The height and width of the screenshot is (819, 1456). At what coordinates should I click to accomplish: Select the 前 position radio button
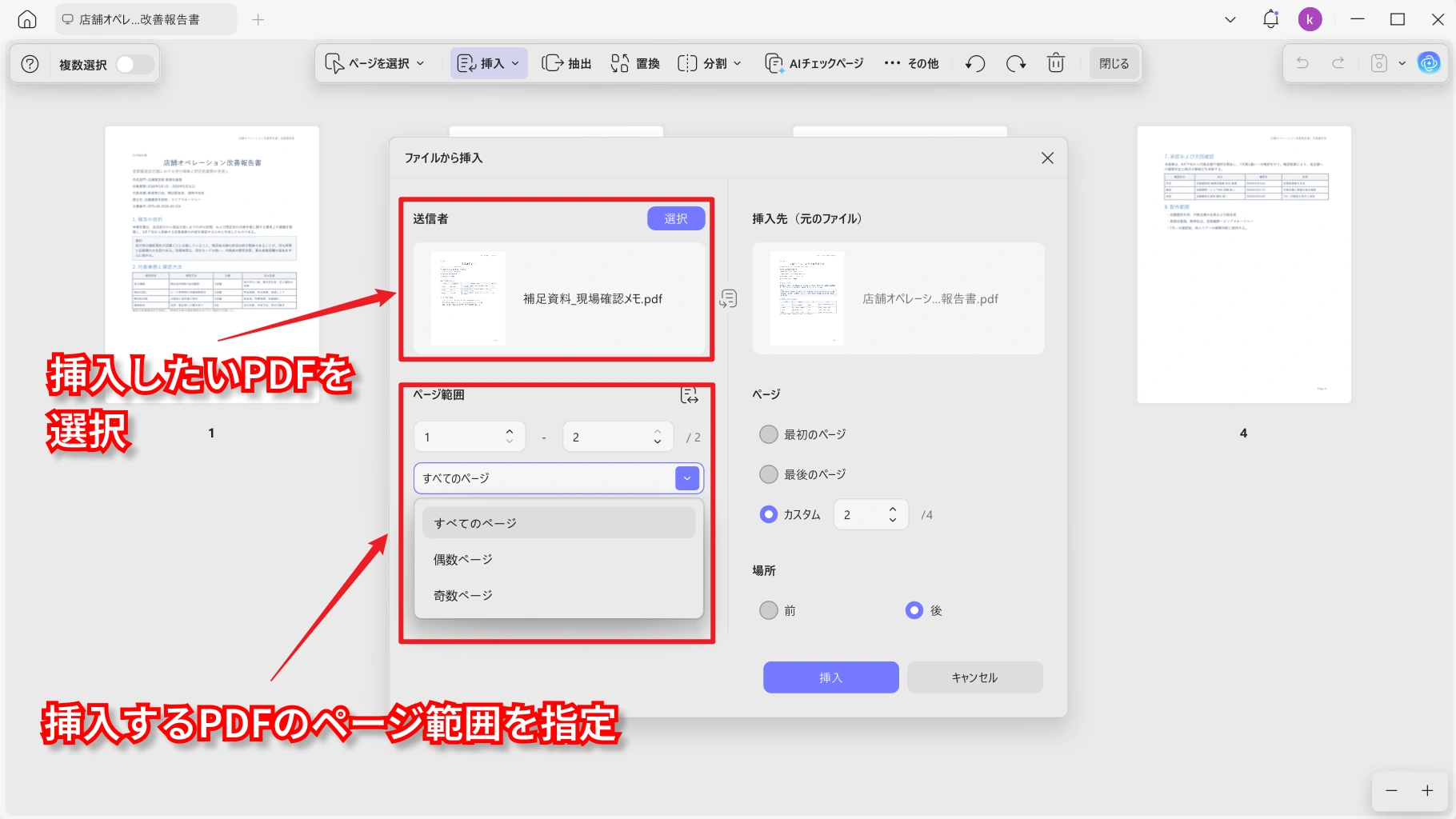(768, 610)
